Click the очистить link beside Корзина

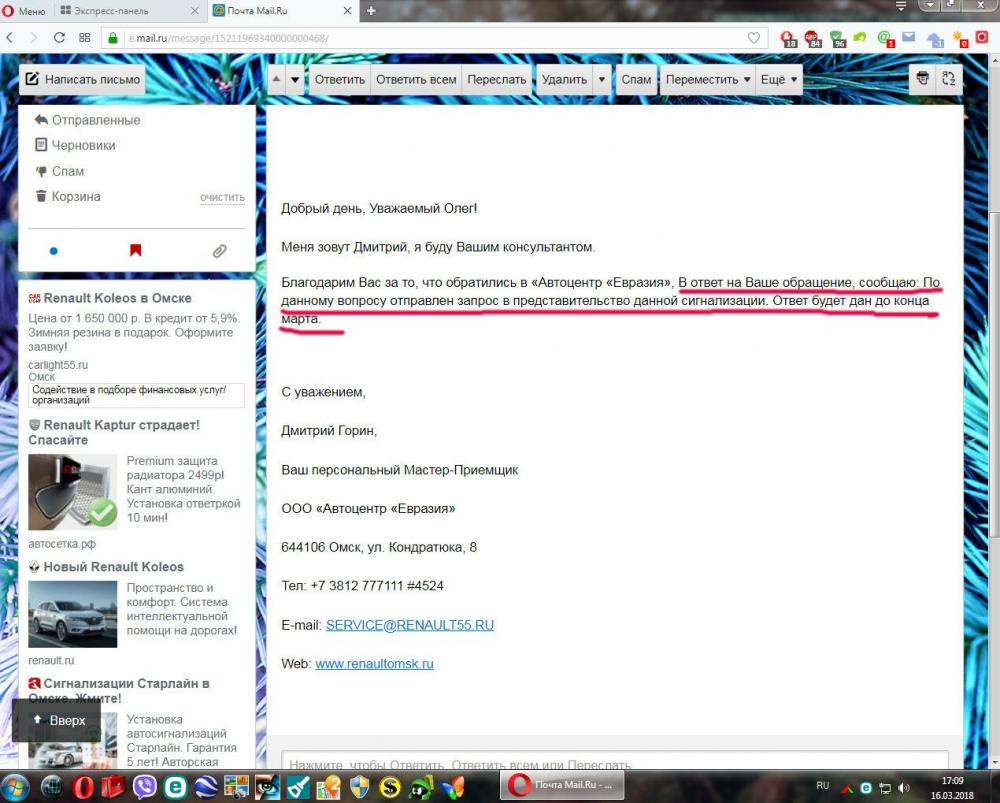[x=222, y=197]
